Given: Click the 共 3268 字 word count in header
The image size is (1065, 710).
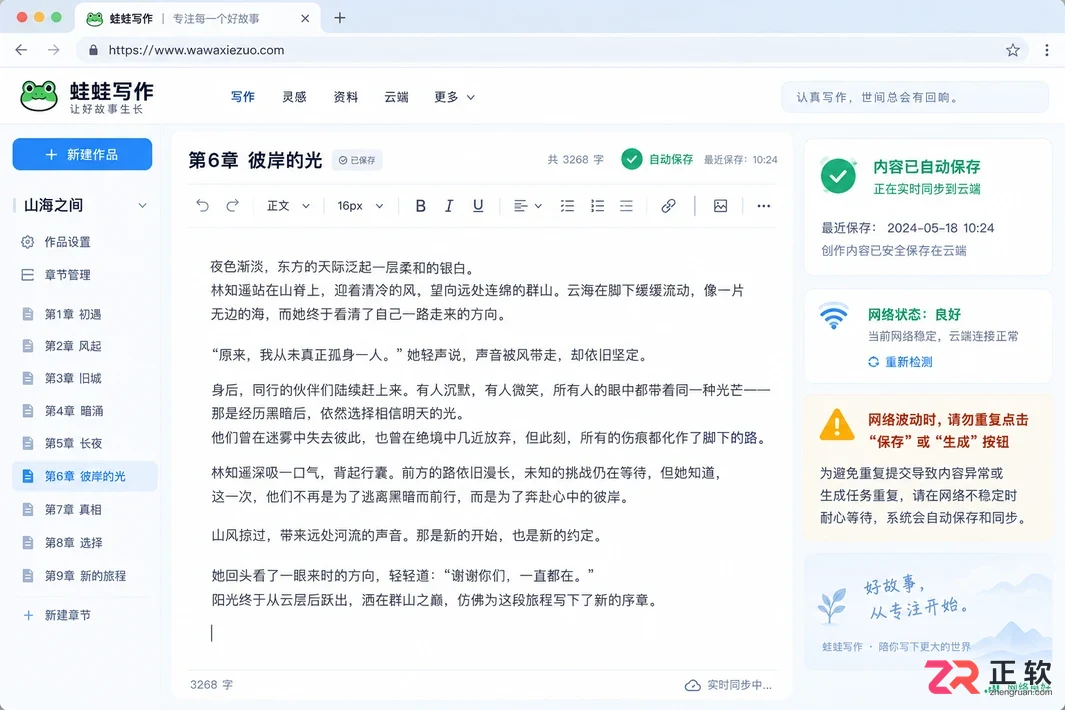Looking at the screenshot, I should pyautogui.click(x=575, y=160).
